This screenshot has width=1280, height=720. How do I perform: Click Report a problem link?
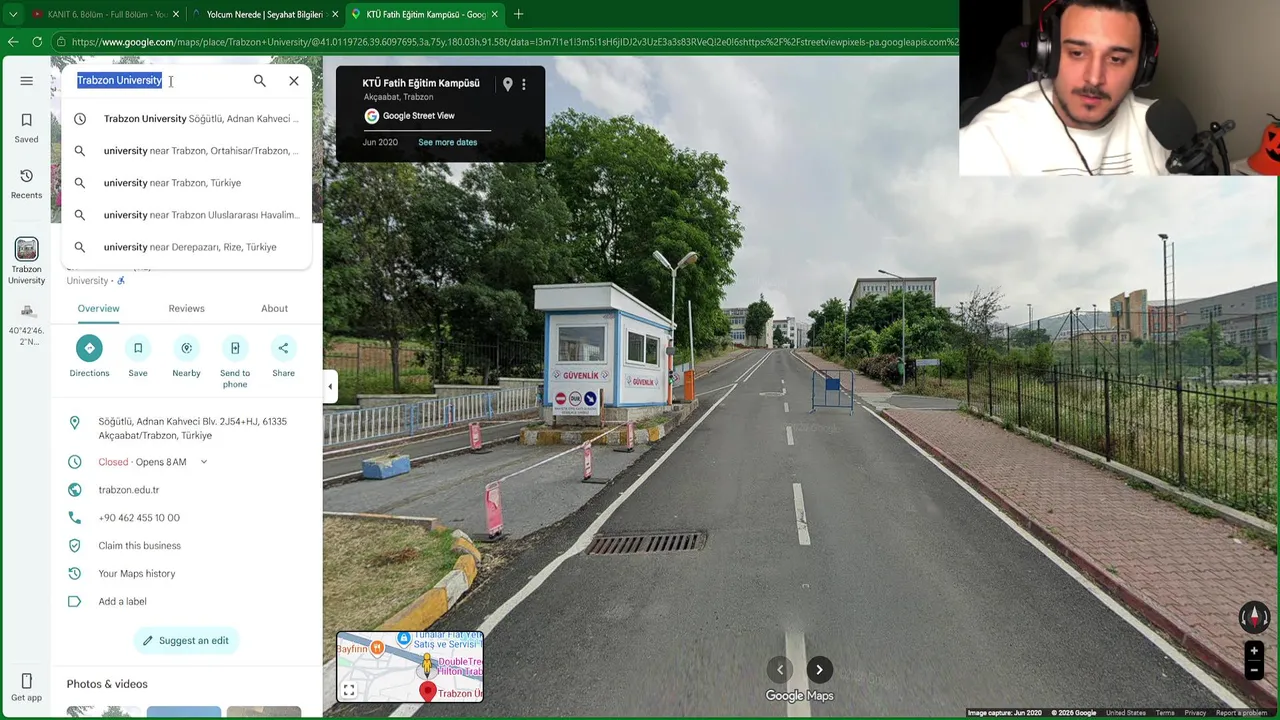point(1242,713)
